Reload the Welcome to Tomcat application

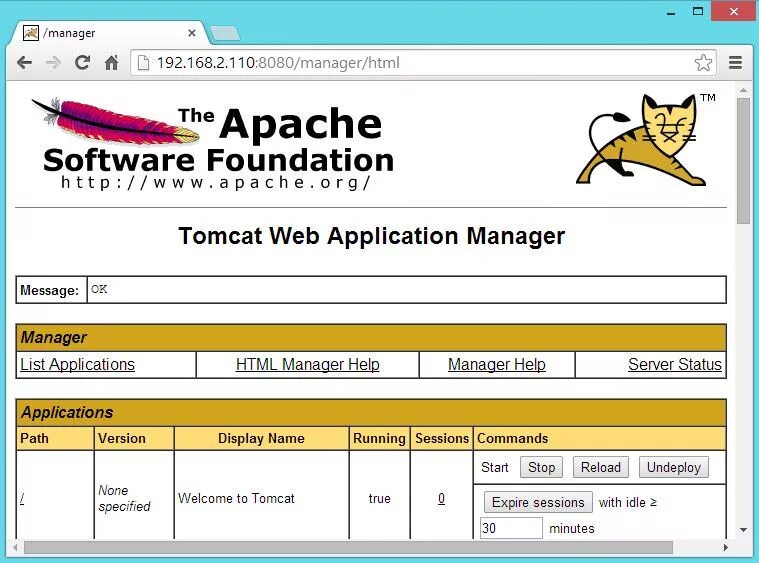coord(601,467)
